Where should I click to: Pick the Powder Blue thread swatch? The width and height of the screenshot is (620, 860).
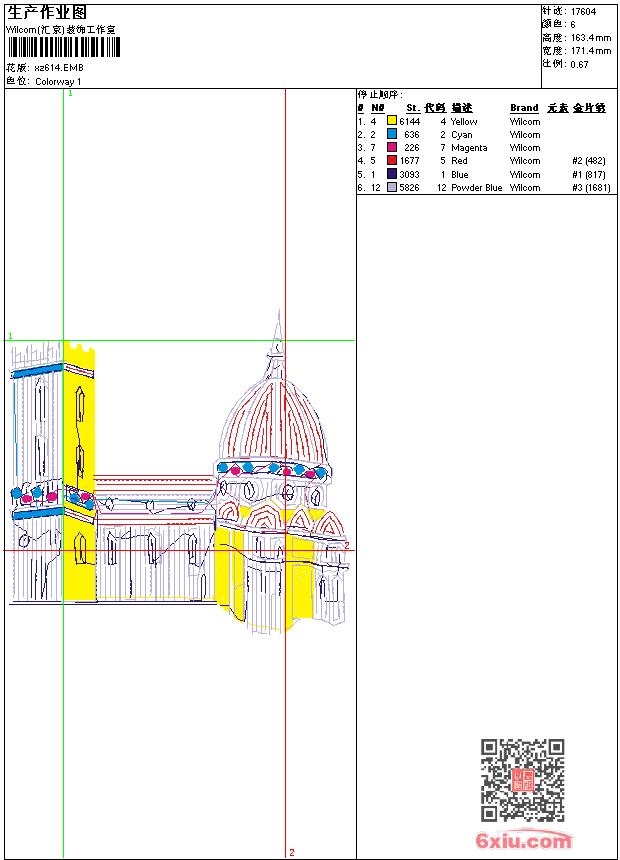pyautogui.click(x=392, y=187)
